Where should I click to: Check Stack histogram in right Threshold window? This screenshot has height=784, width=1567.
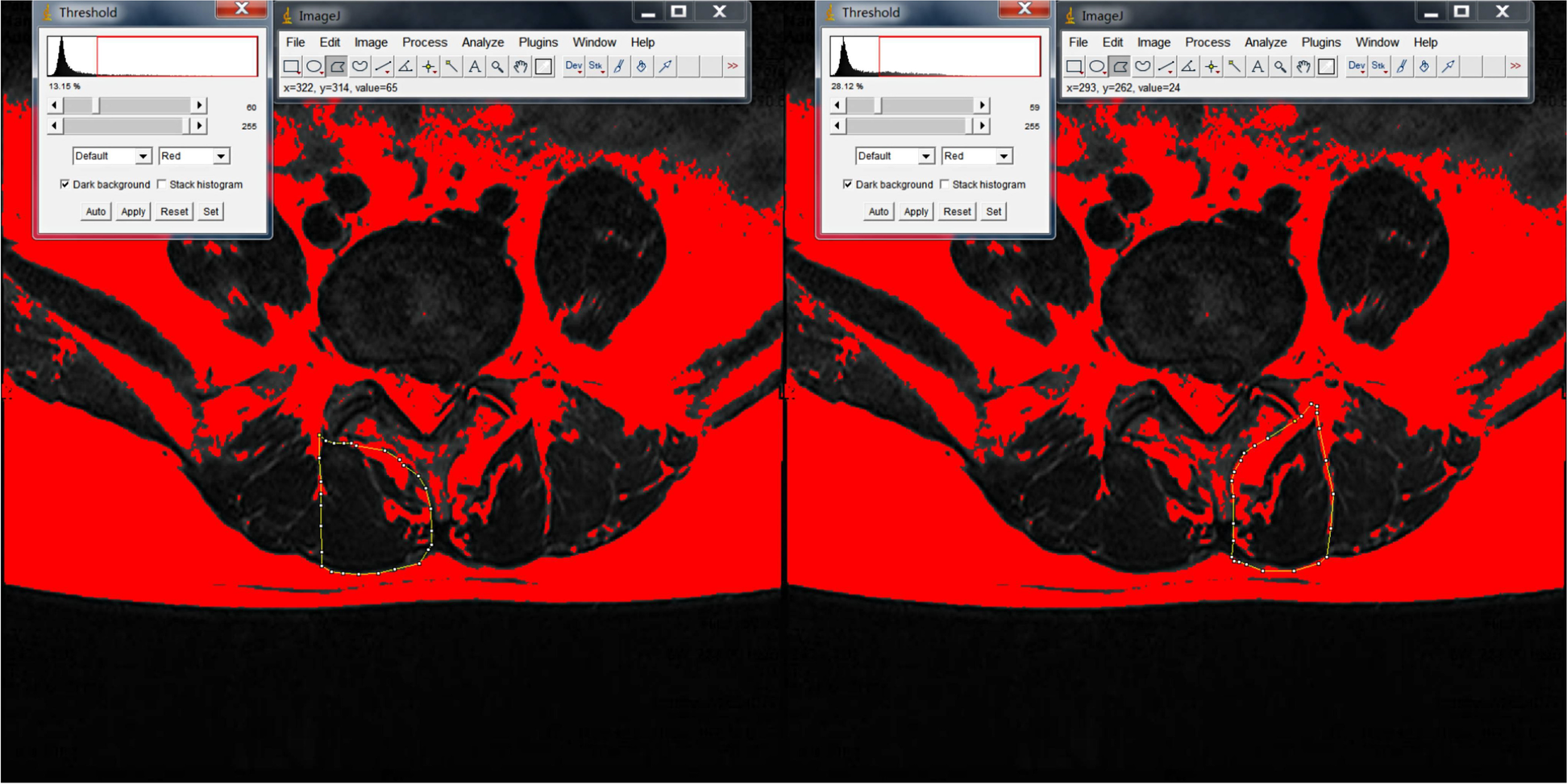click(x=945, y=185)
